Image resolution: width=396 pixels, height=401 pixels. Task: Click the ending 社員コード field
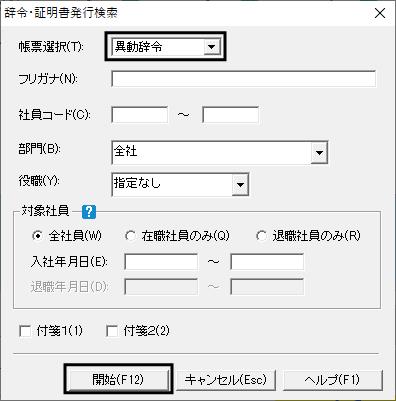point(231,115)
